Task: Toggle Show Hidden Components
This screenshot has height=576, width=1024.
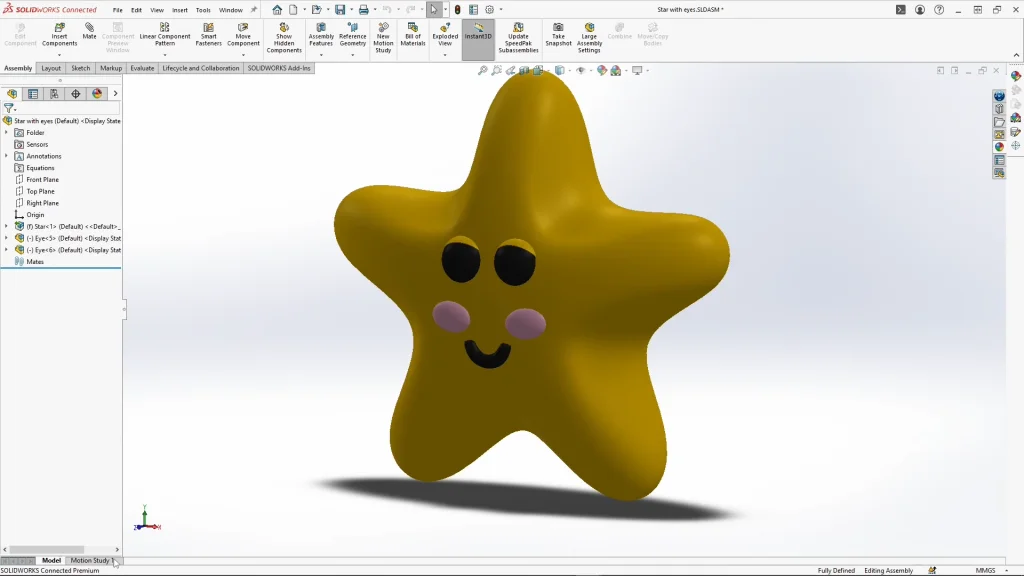Action: coord(284,33)
